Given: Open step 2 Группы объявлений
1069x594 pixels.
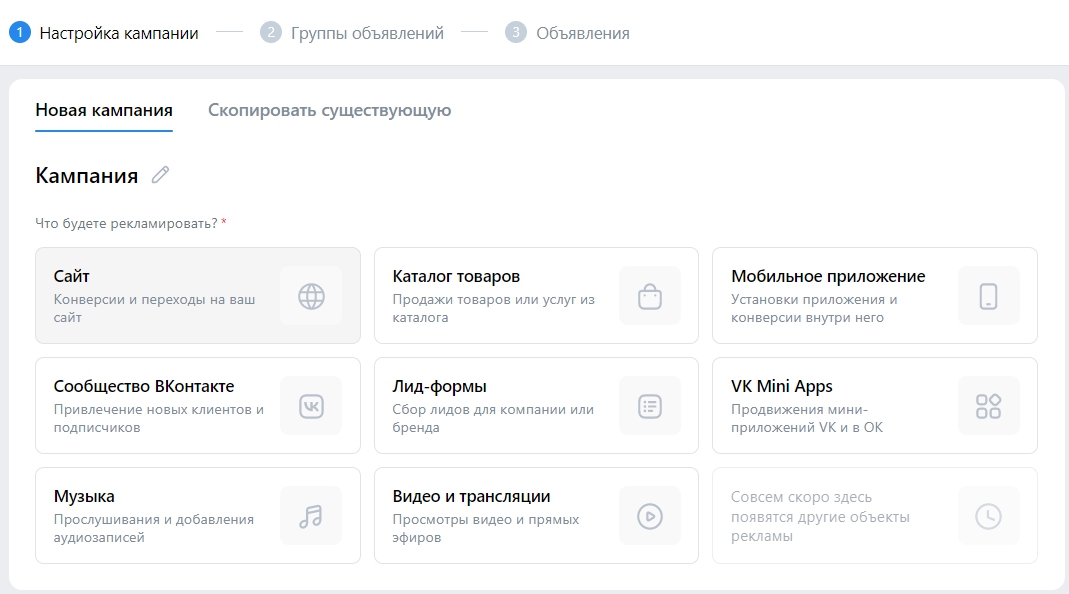Looking at the screenshot, I should (366, 33).
